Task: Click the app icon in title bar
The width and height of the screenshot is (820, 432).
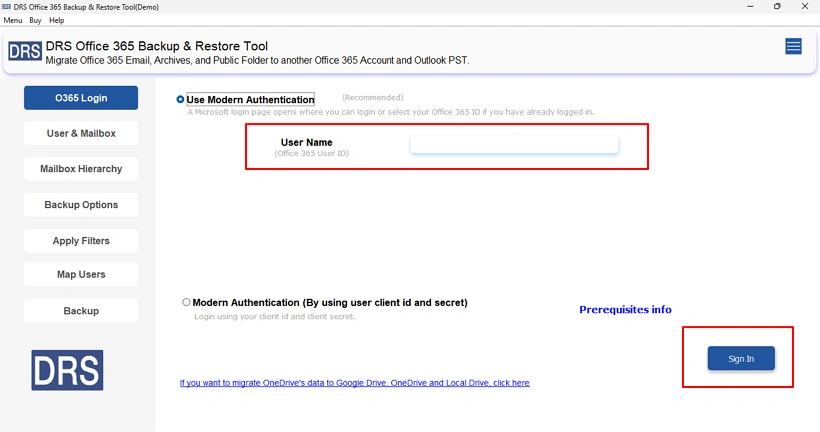Action: click(x=6, y=7)
